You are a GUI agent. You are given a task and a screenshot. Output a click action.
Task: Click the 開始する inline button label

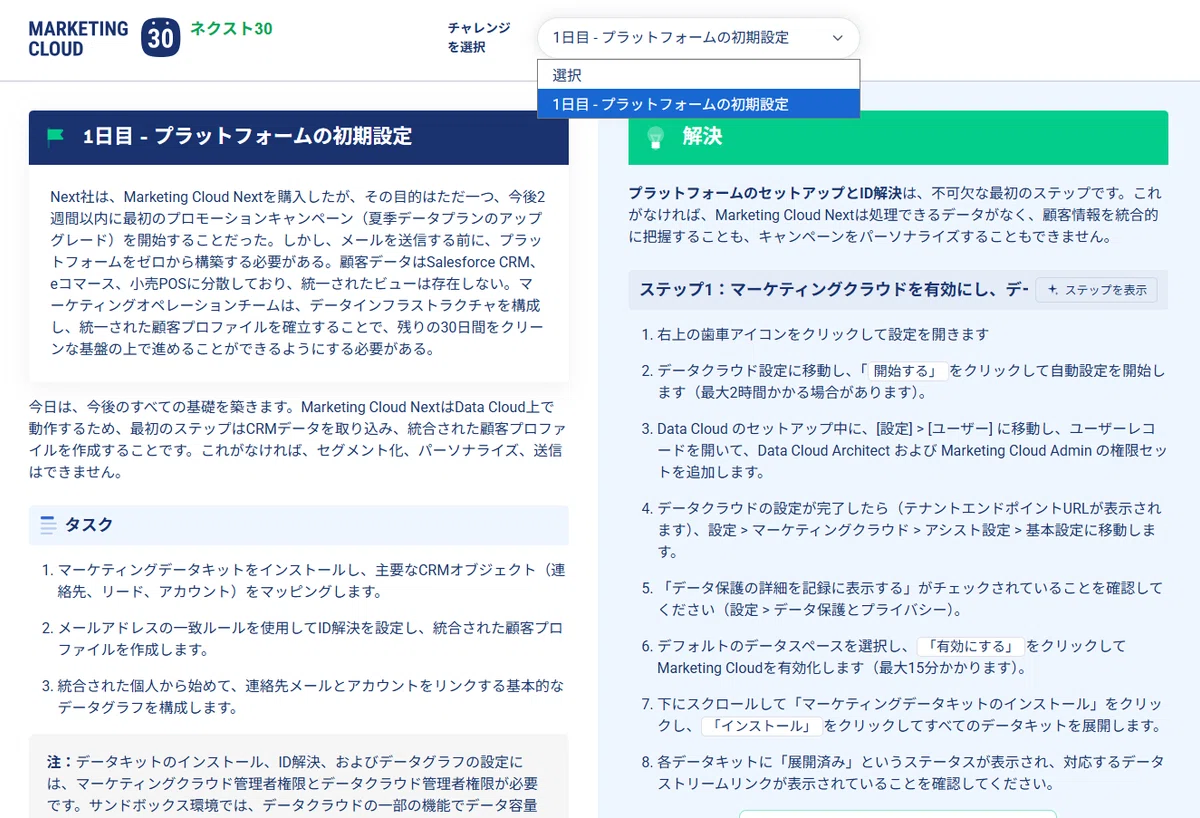(908, 371)
